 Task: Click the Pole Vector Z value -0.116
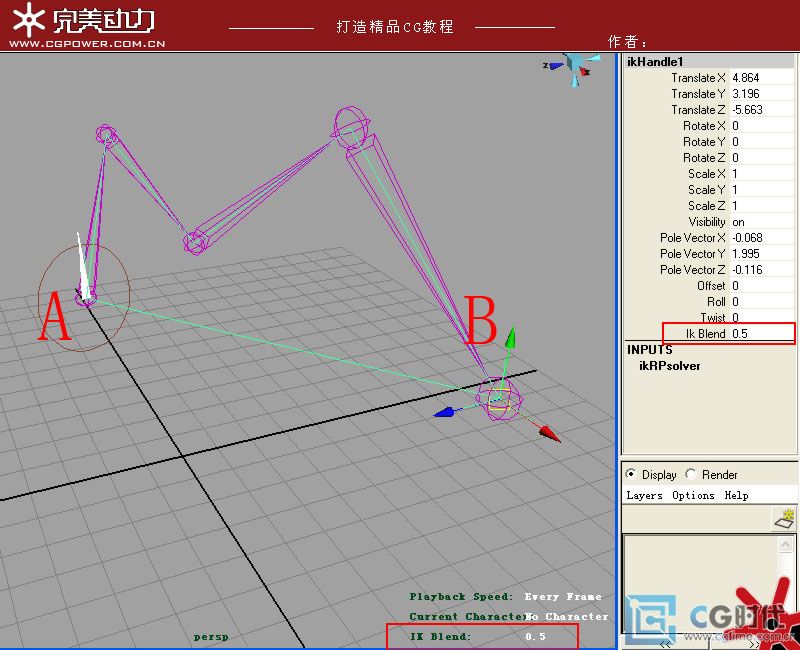(x=762, y=270)
